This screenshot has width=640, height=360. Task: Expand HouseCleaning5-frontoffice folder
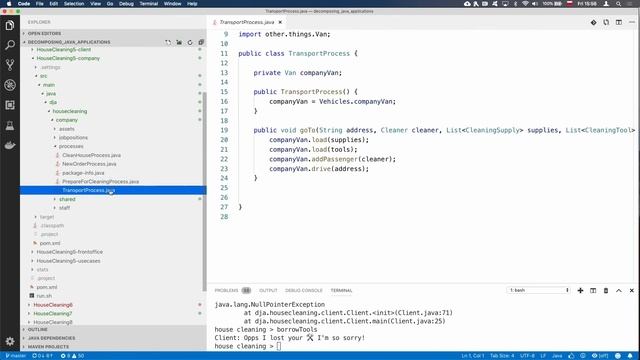click(x=69, y=252)
